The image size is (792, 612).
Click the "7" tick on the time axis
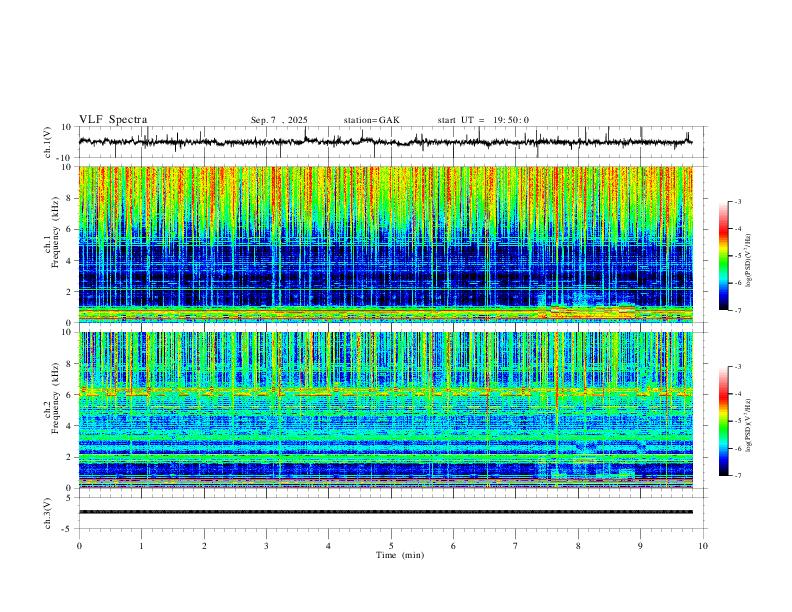[x=516, y=546]
